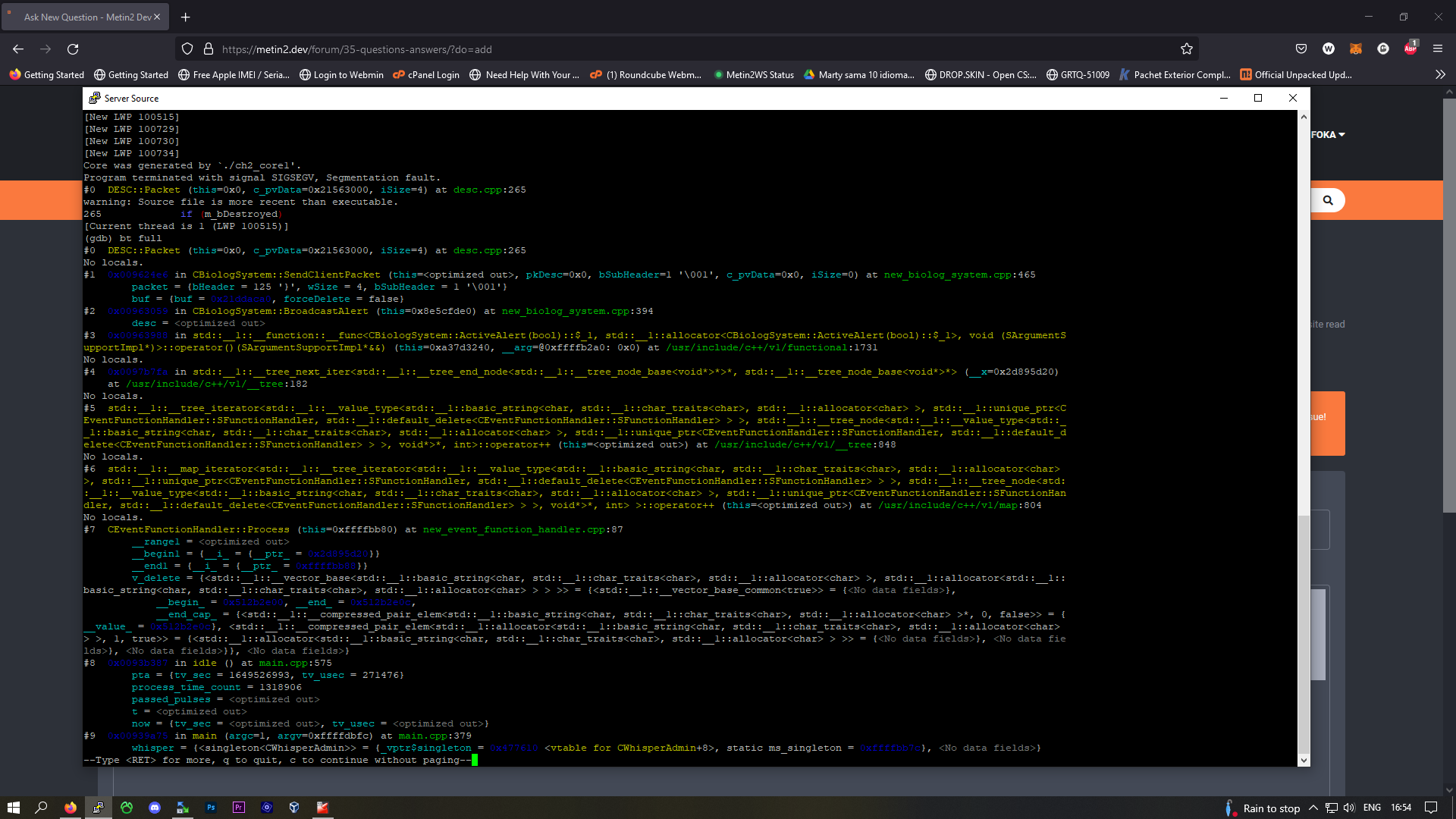1456x819 pixels.
Task: Click the padlock site info icon
Action: [209, 49]
